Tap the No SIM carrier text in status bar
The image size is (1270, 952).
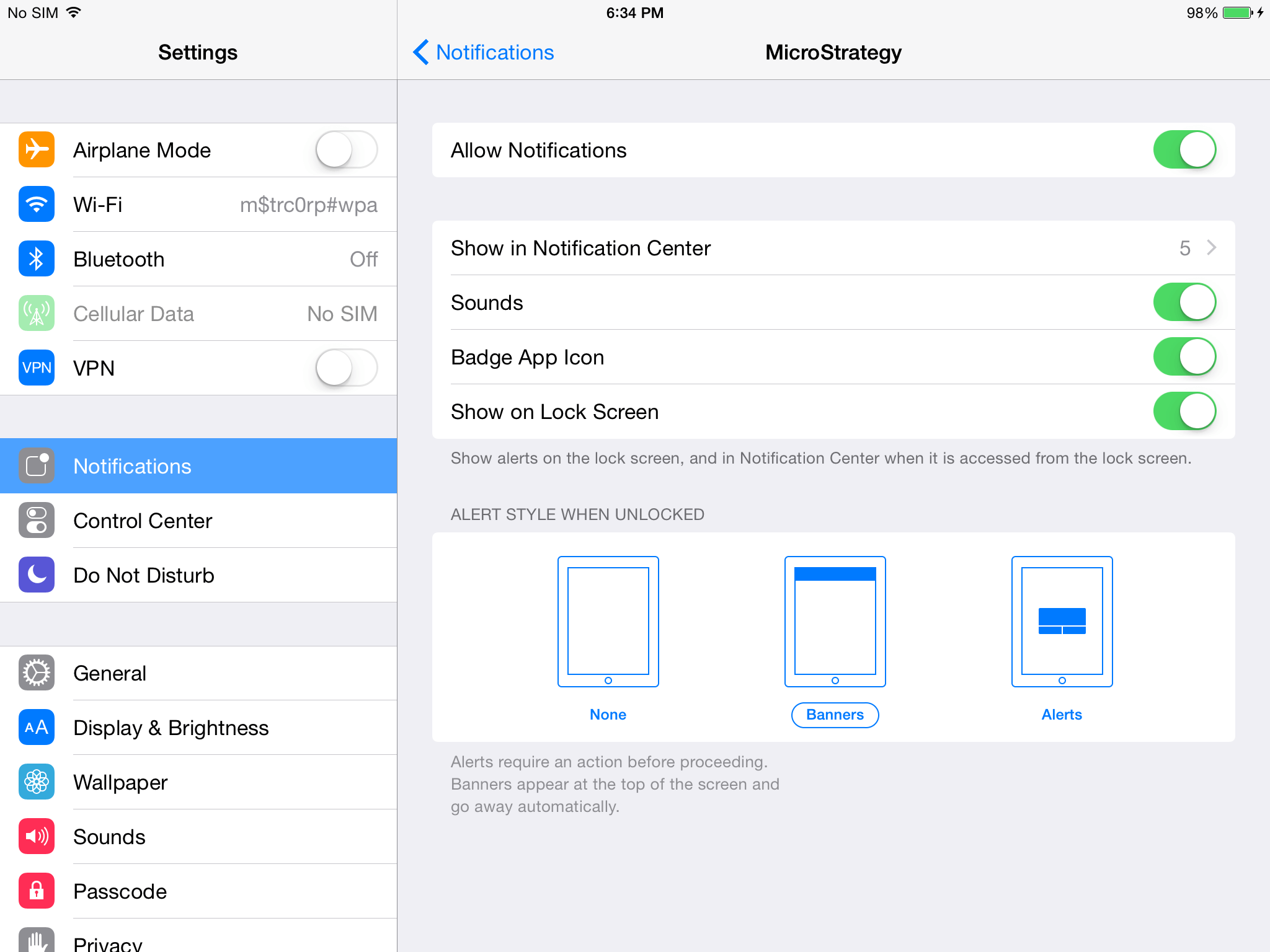(33, 13)
